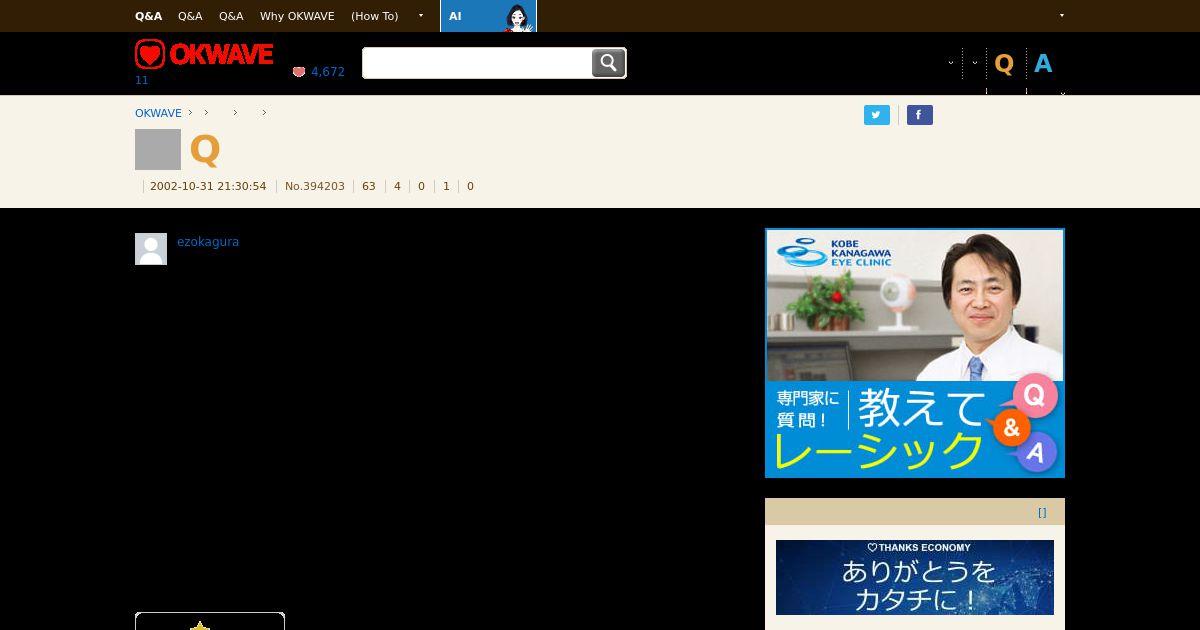Click the blue A answer icon in header
The image size is (1200, 630).
pos(1043,64)
